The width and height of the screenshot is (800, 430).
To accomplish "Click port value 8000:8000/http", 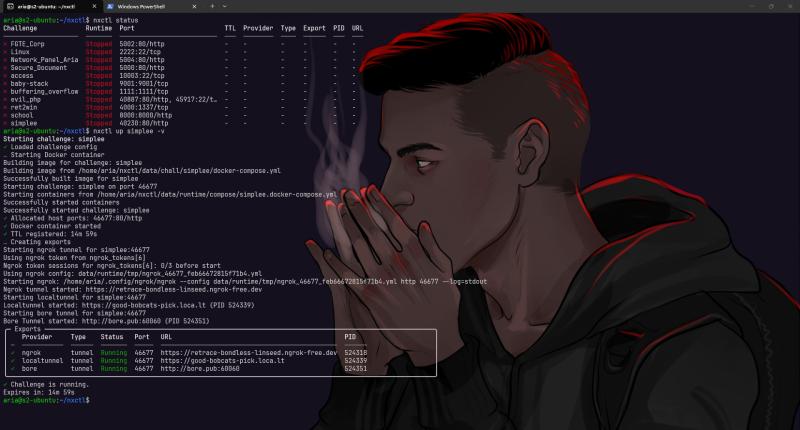I will click(145, 115).
